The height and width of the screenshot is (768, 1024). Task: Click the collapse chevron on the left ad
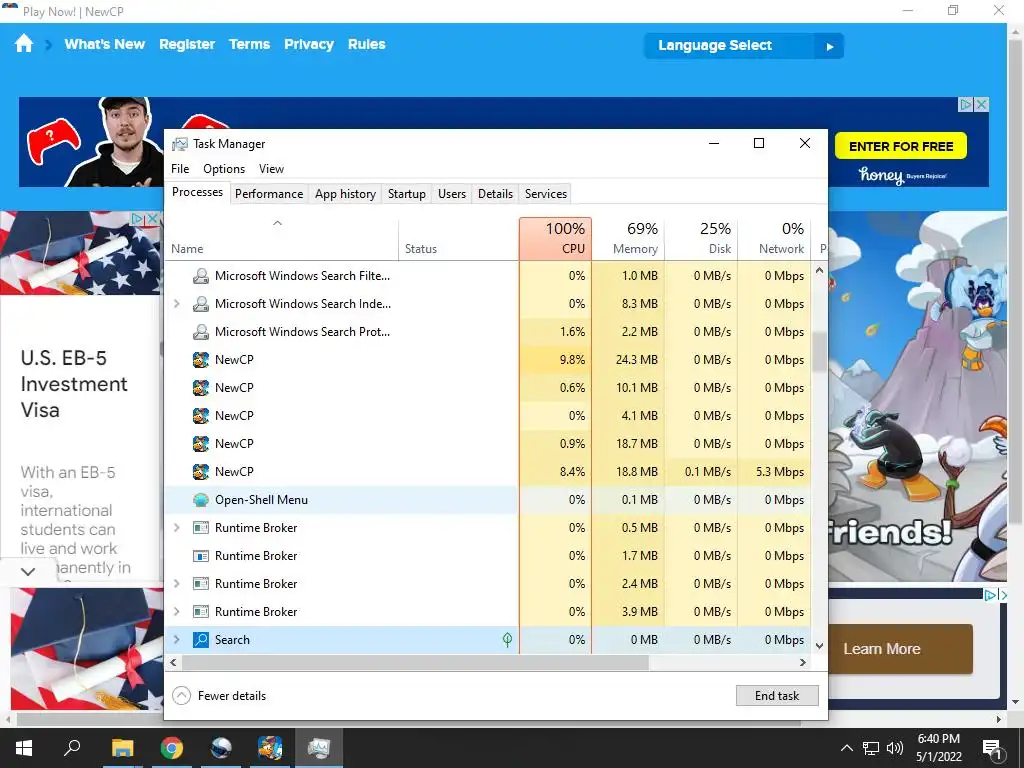click(x=27, y=572)
